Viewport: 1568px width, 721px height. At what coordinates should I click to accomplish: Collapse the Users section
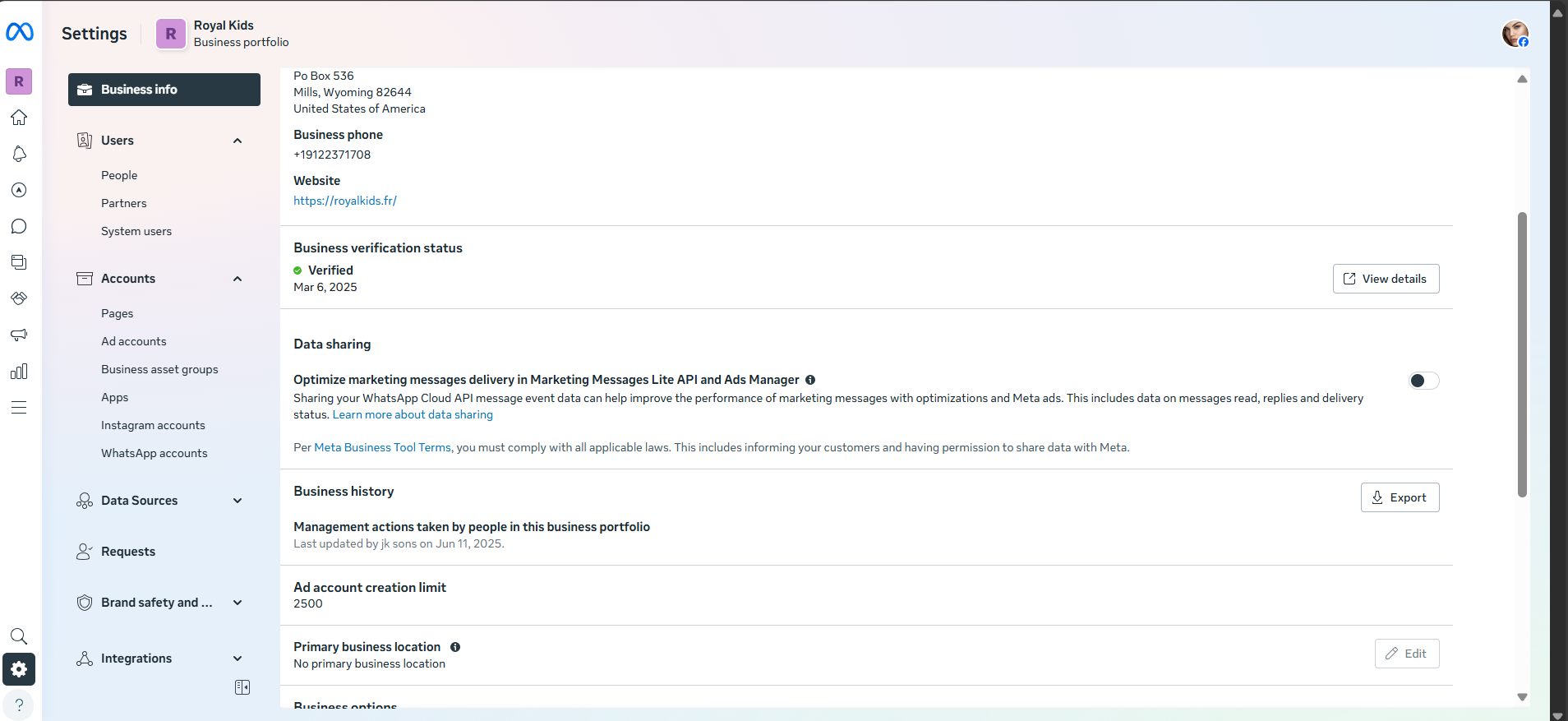238,141
